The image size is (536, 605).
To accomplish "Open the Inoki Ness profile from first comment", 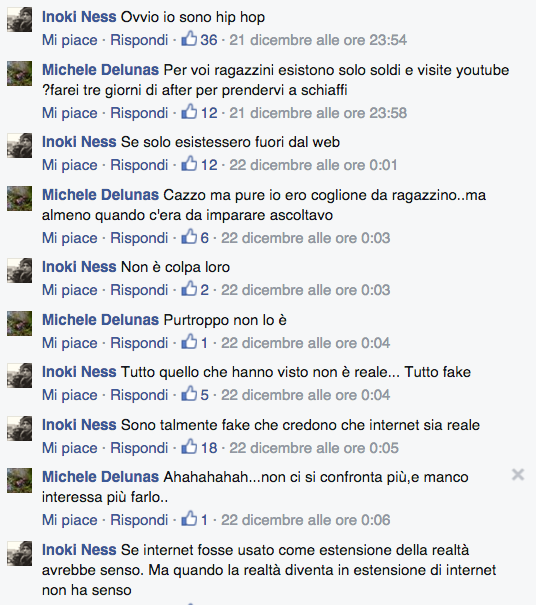I will pos(79,17).
